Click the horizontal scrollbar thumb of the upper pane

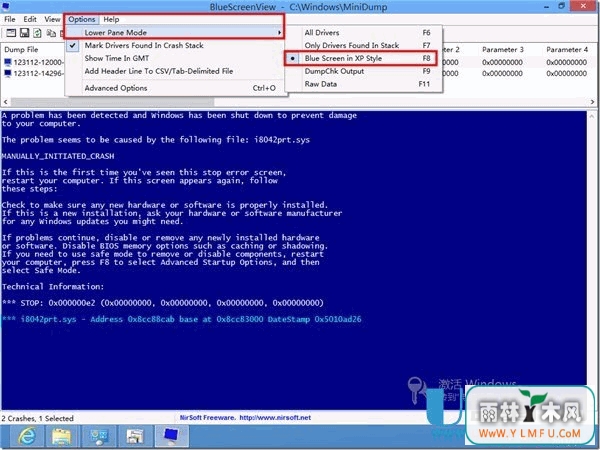click(112, 102)
